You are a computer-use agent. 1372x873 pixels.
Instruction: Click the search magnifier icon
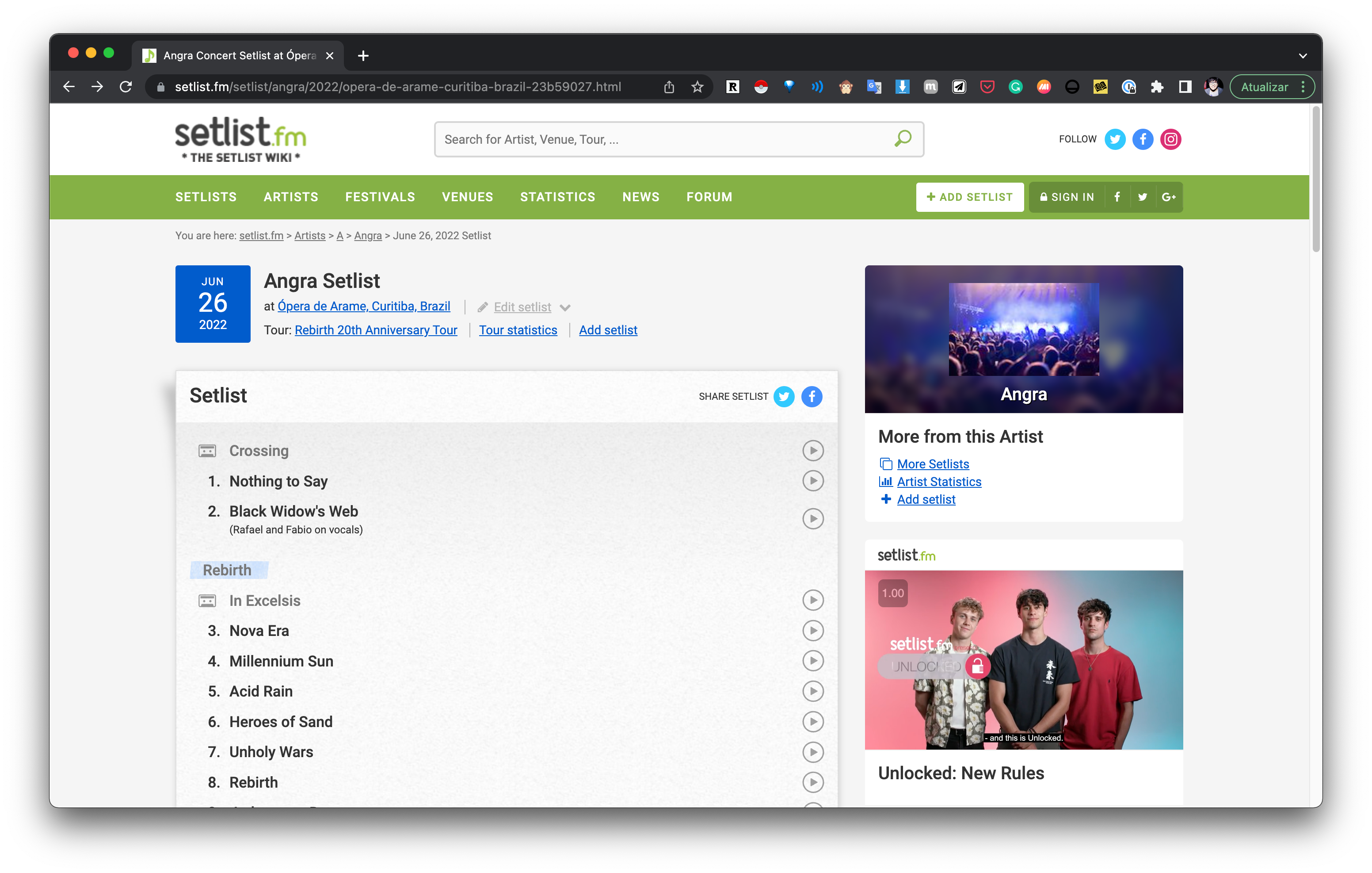tap(903, 138)
